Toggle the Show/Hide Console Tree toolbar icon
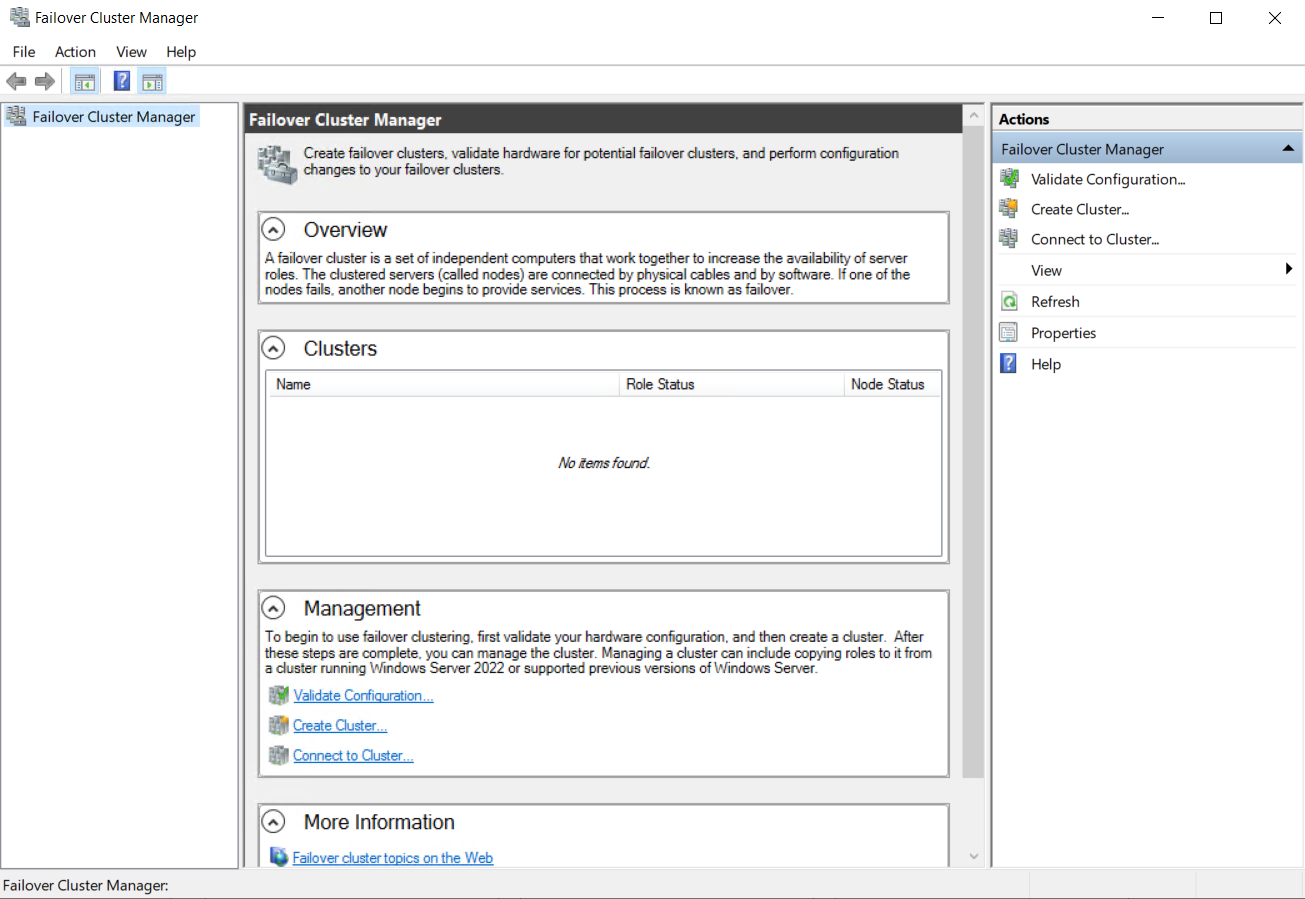The width and height of the screenshot is (1305, 899). click(85, 82)
